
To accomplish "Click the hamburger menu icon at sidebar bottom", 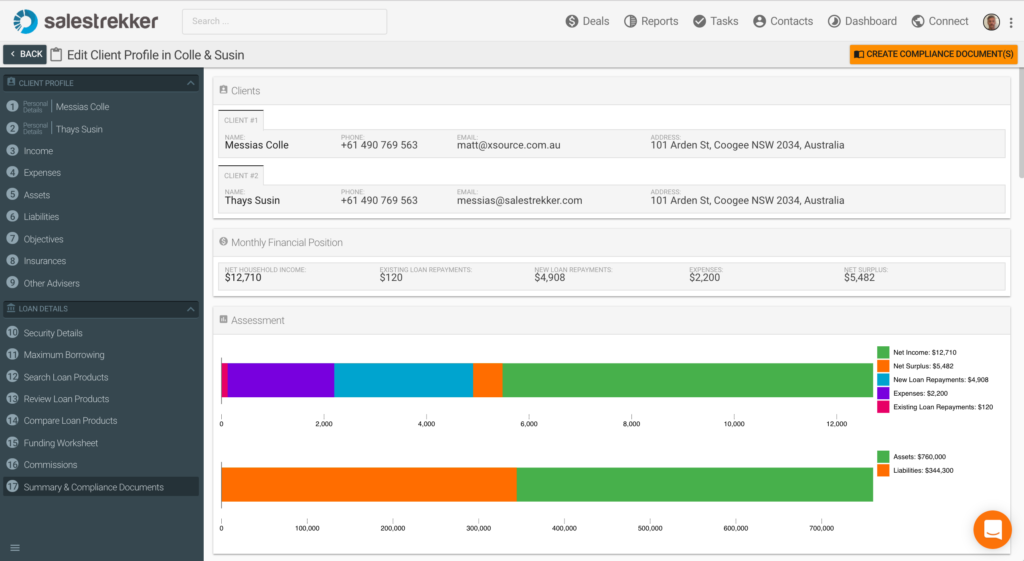I will tap(15, 548).
